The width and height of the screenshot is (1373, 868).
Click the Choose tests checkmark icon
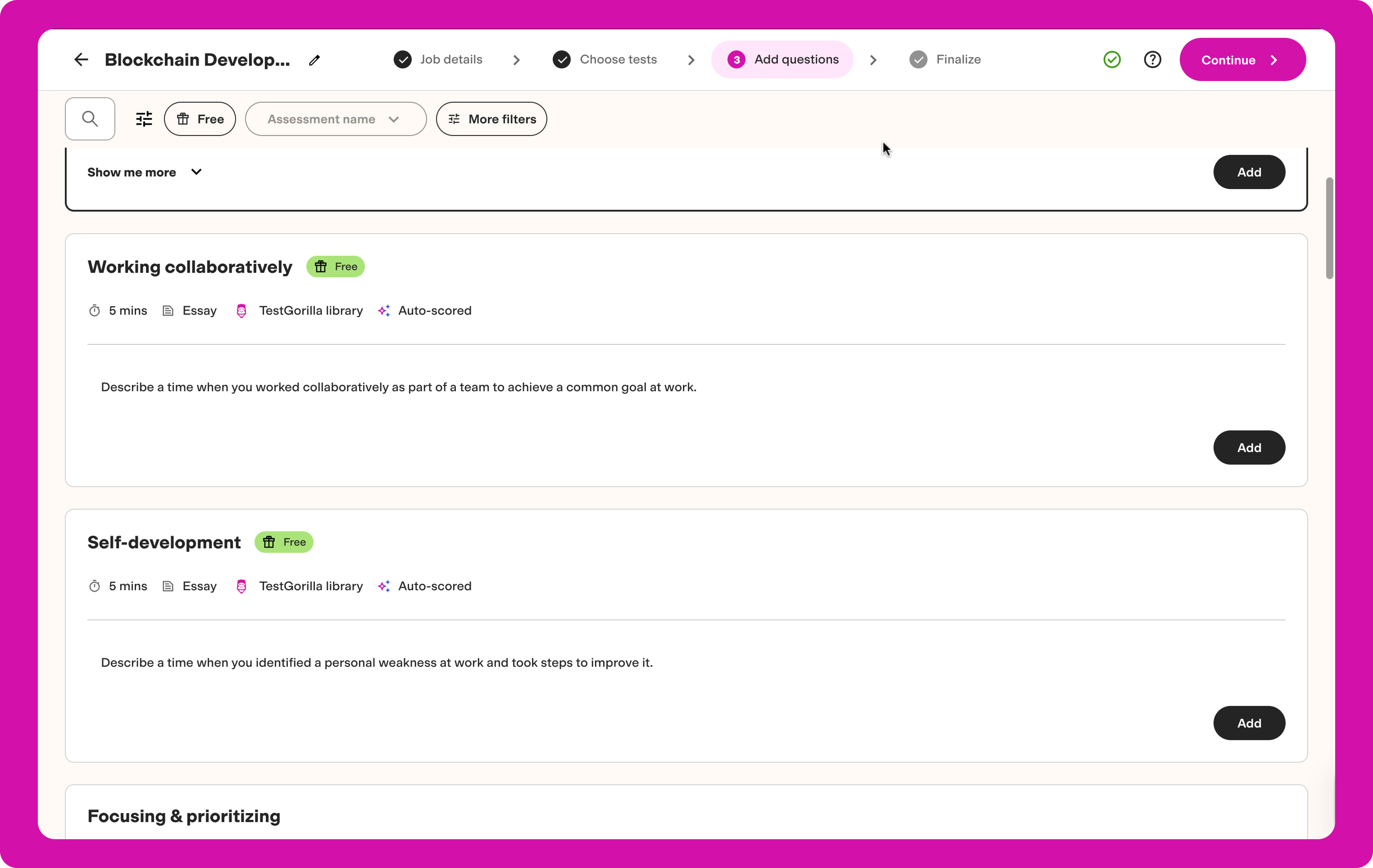click(562, 59)
